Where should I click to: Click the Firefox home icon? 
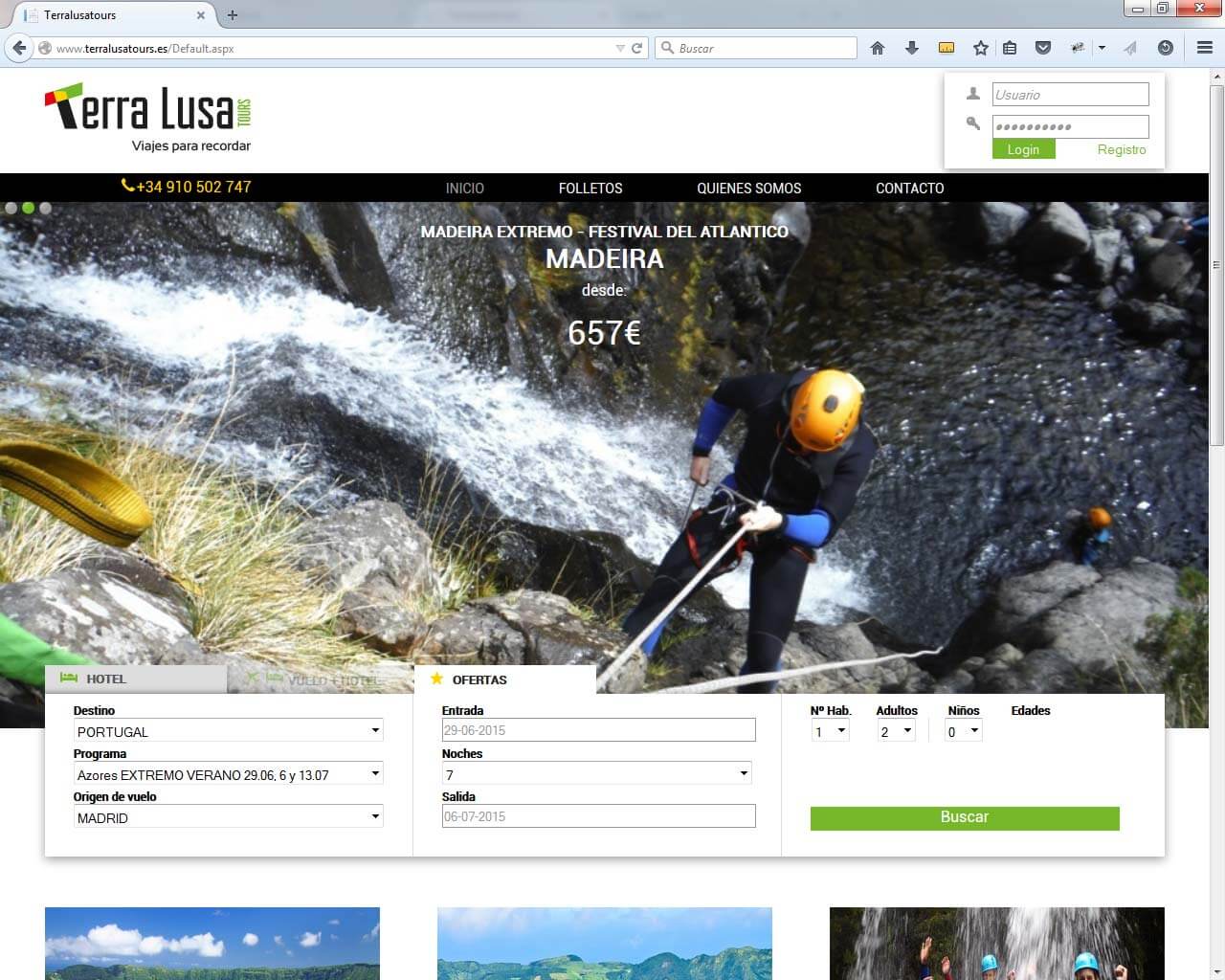click(x=878, y=48)
